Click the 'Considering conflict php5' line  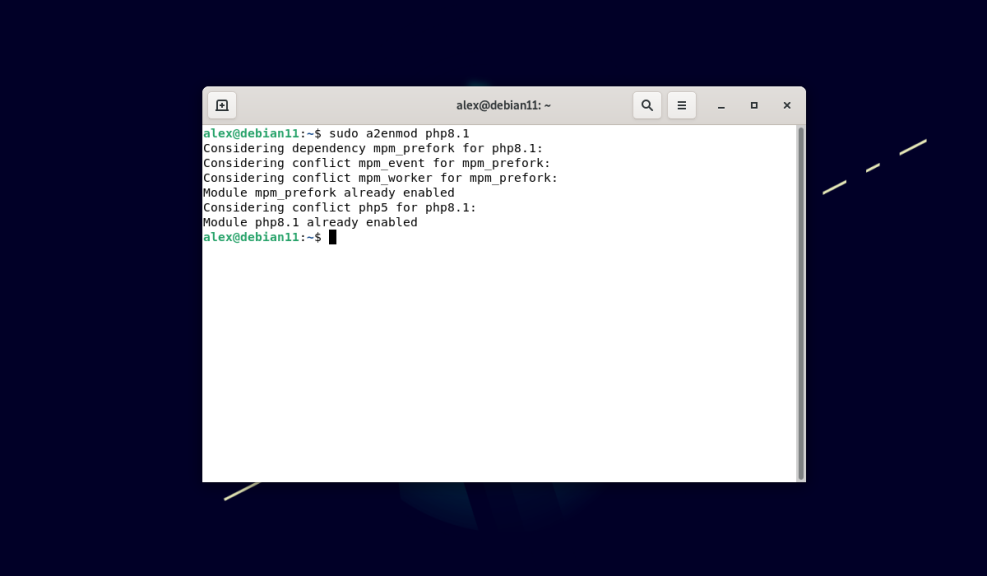tap(340, 207)
